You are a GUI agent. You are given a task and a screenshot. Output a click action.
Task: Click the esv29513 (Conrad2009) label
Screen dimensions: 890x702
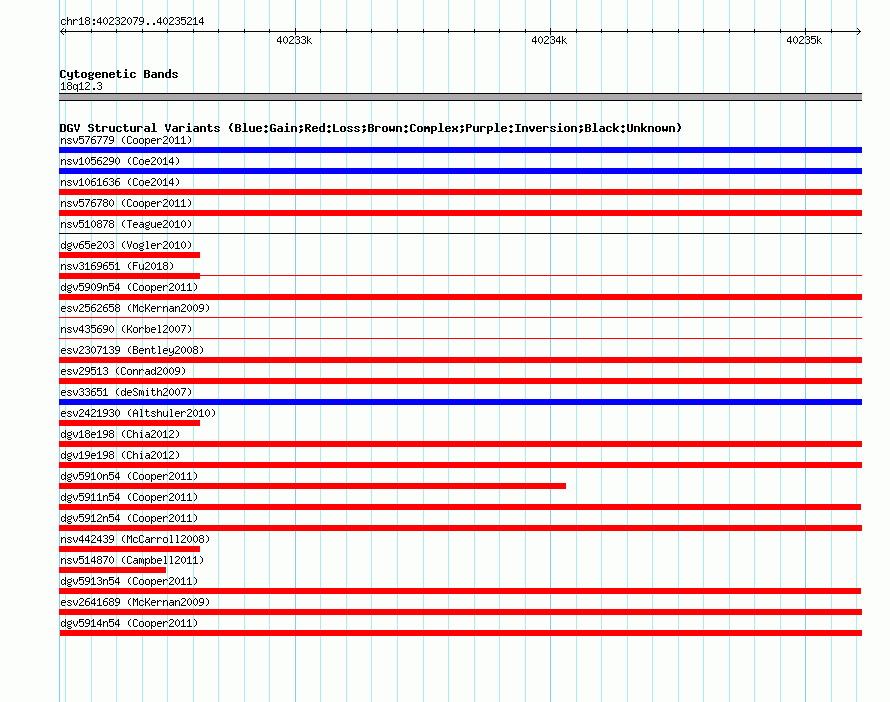click(x=123, y=371)
